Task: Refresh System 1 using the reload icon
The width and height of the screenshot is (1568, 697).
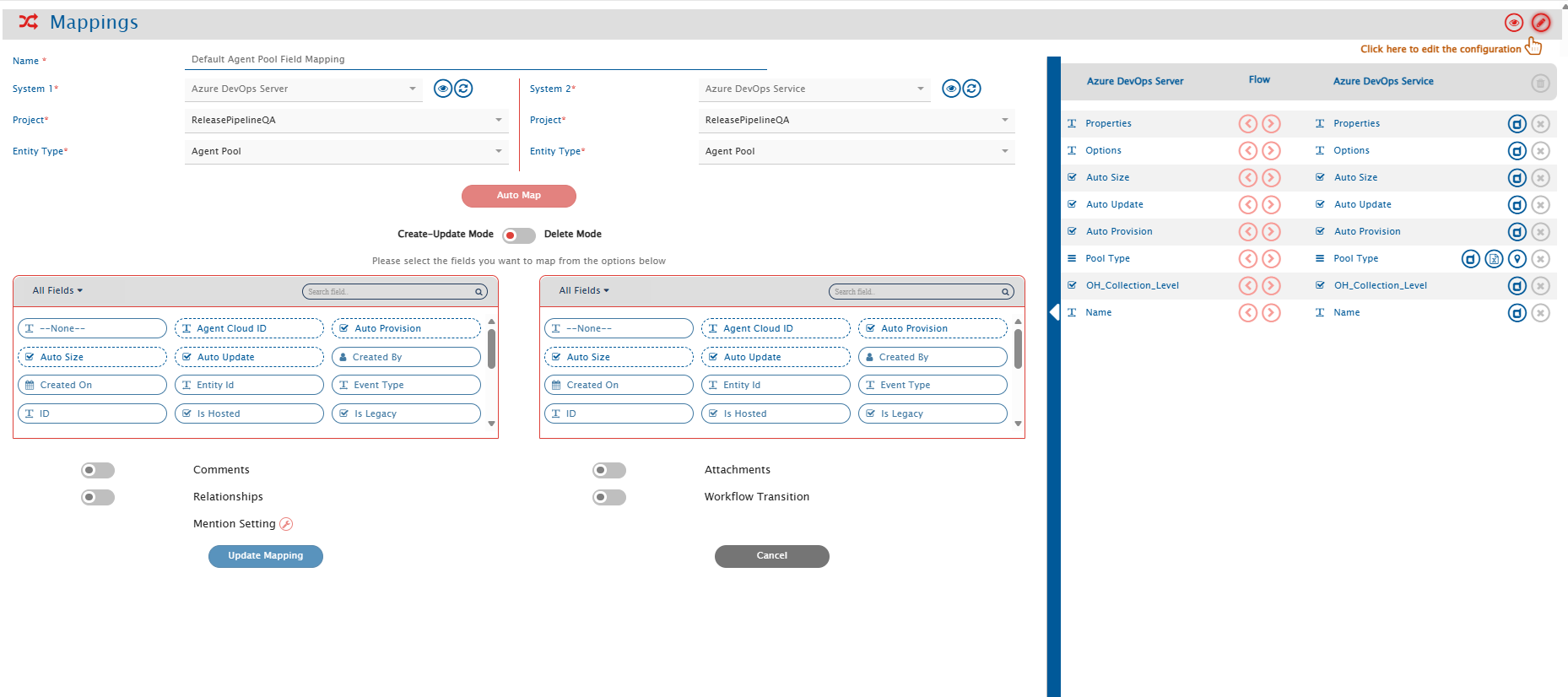Action: 463,89
